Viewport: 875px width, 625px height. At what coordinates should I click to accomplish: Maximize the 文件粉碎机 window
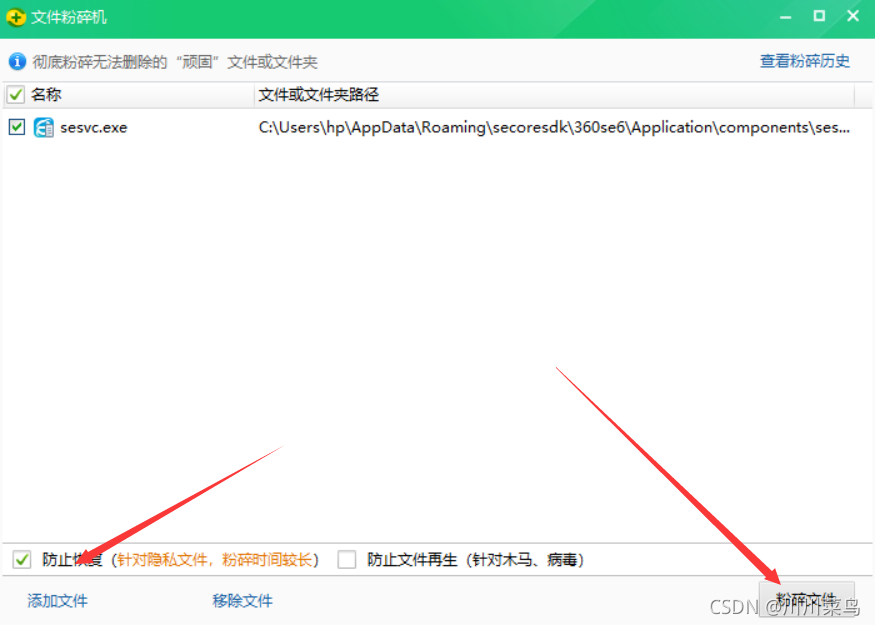(819, 16)
